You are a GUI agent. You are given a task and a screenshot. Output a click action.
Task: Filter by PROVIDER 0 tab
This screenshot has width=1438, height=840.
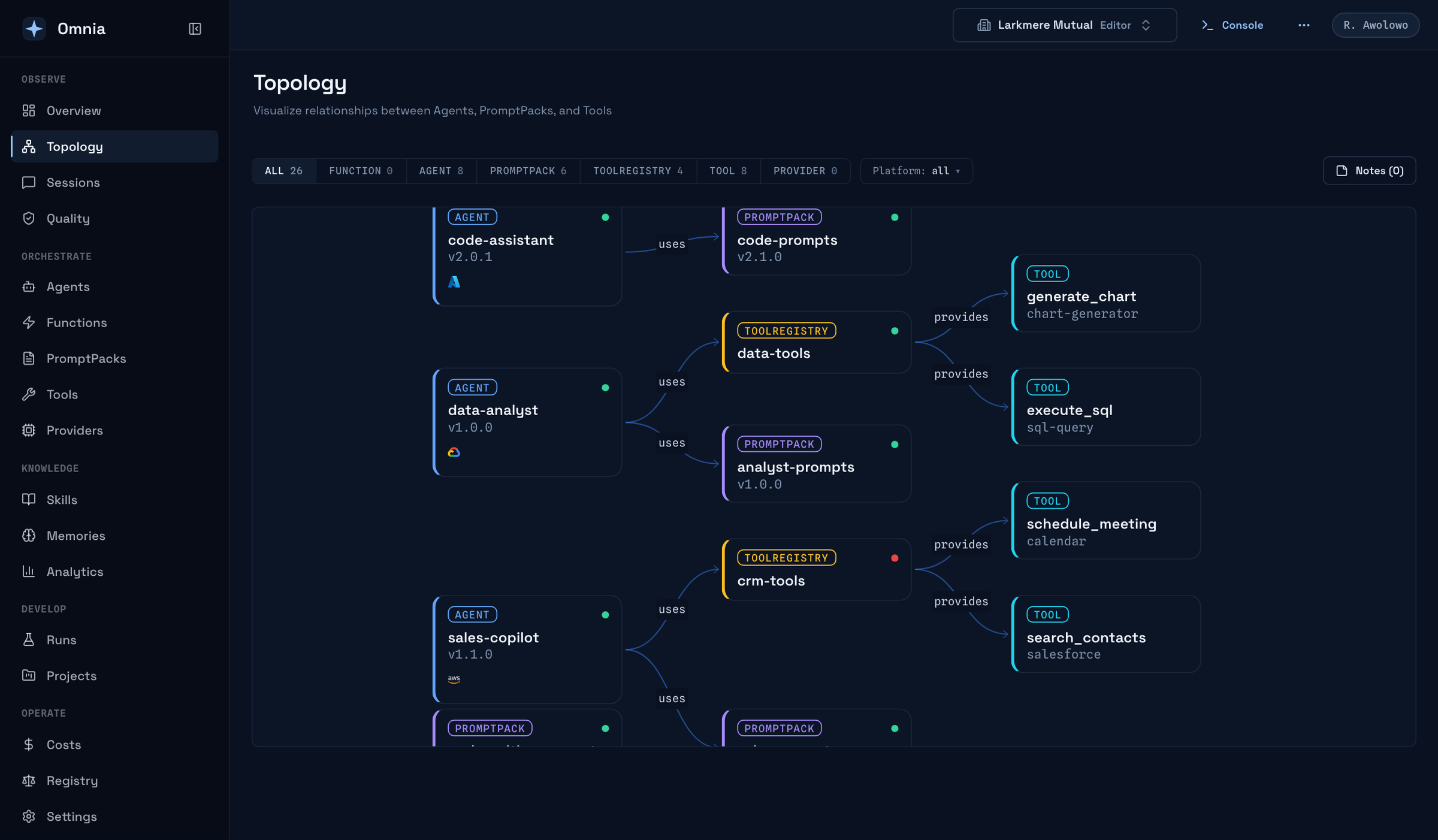tap(805, 171)
